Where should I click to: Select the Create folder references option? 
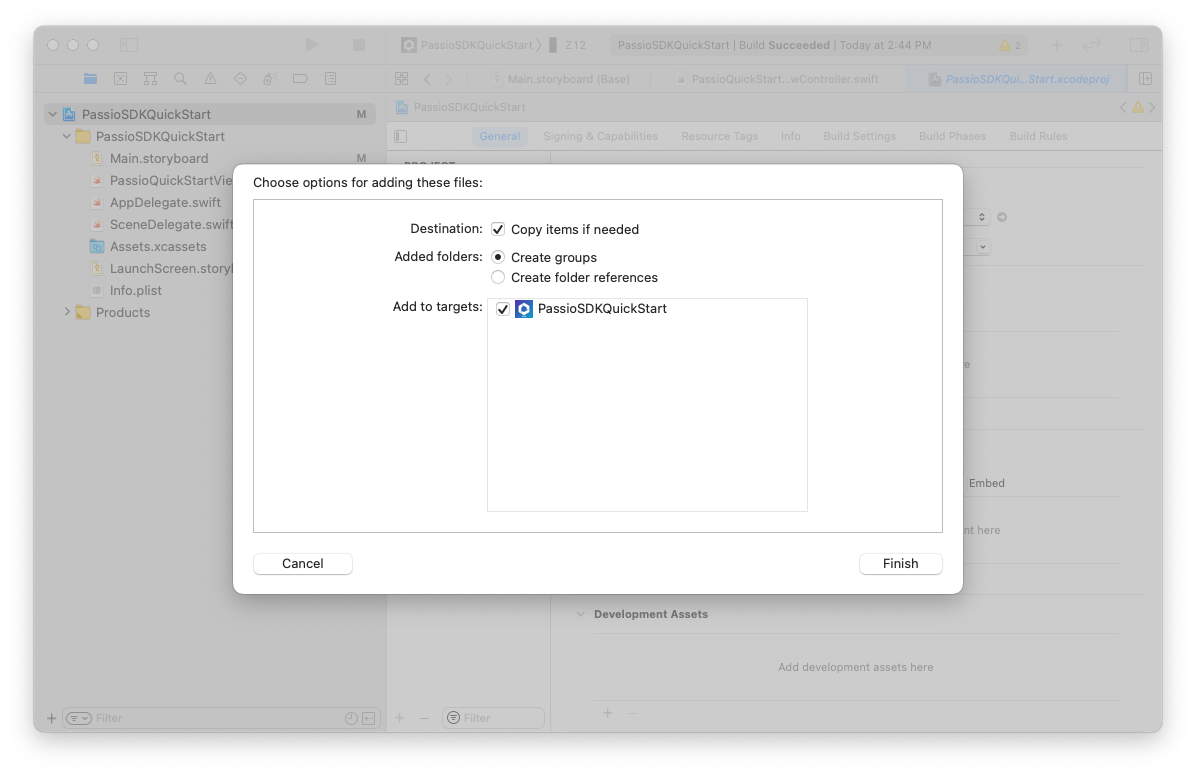point(498,277)
